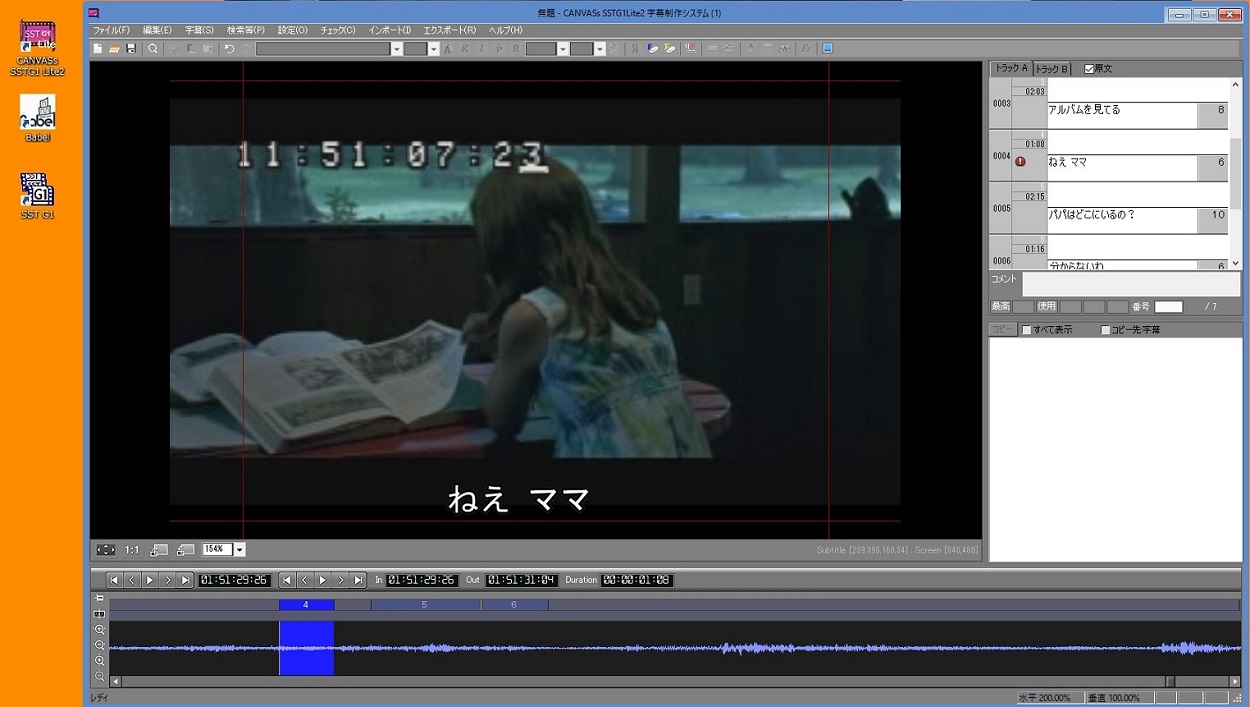Open the CANVASs SSTG1 Lite2 desktop shortcut
This screenshot has height=707, width=1250.
[38, 48]
